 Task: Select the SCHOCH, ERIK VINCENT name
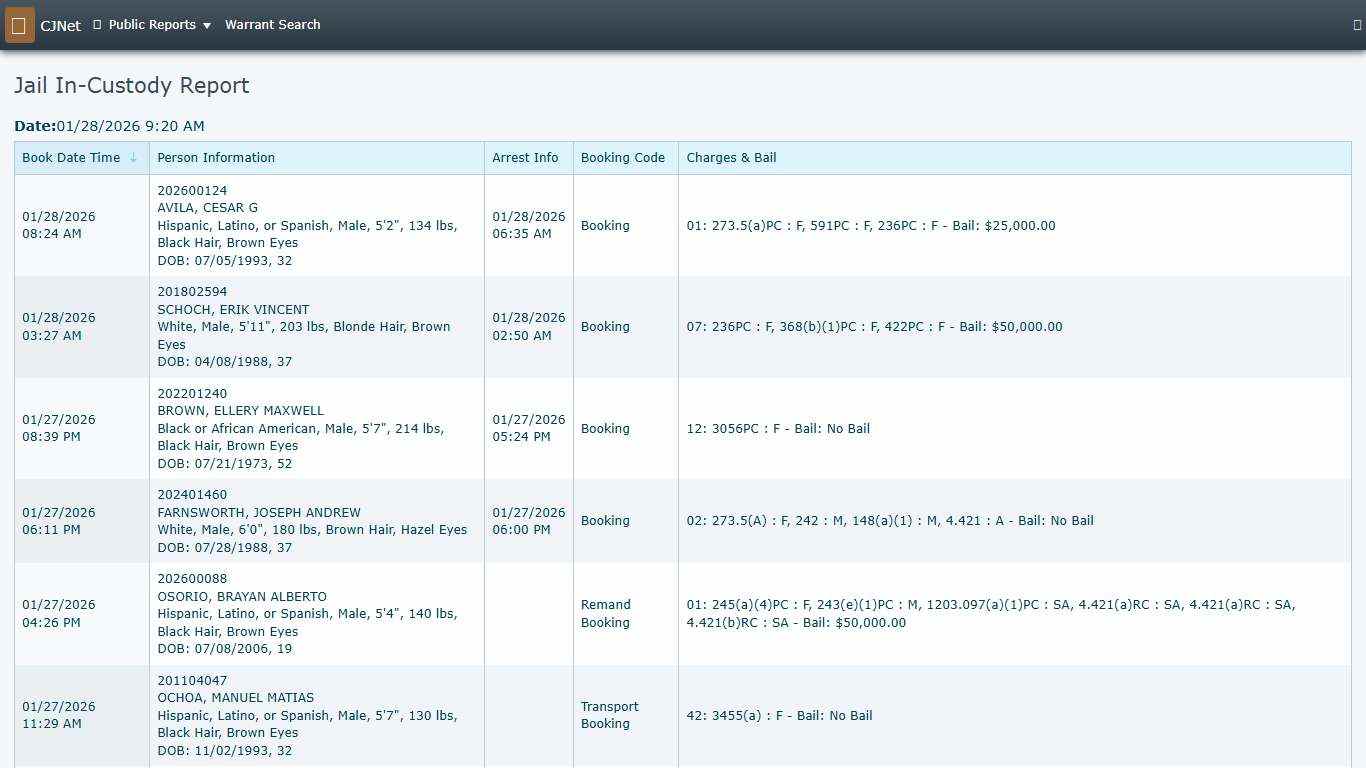(x=233, y=310)
